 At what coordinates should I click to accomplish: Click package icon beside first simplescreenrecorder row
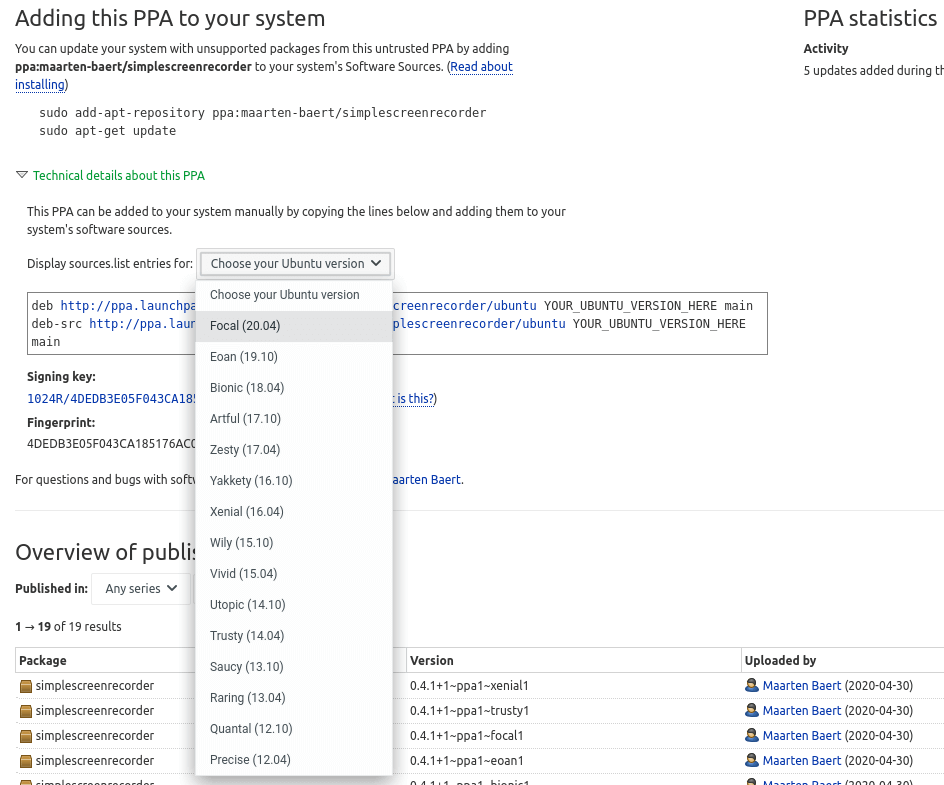click(x=26, y=686)
